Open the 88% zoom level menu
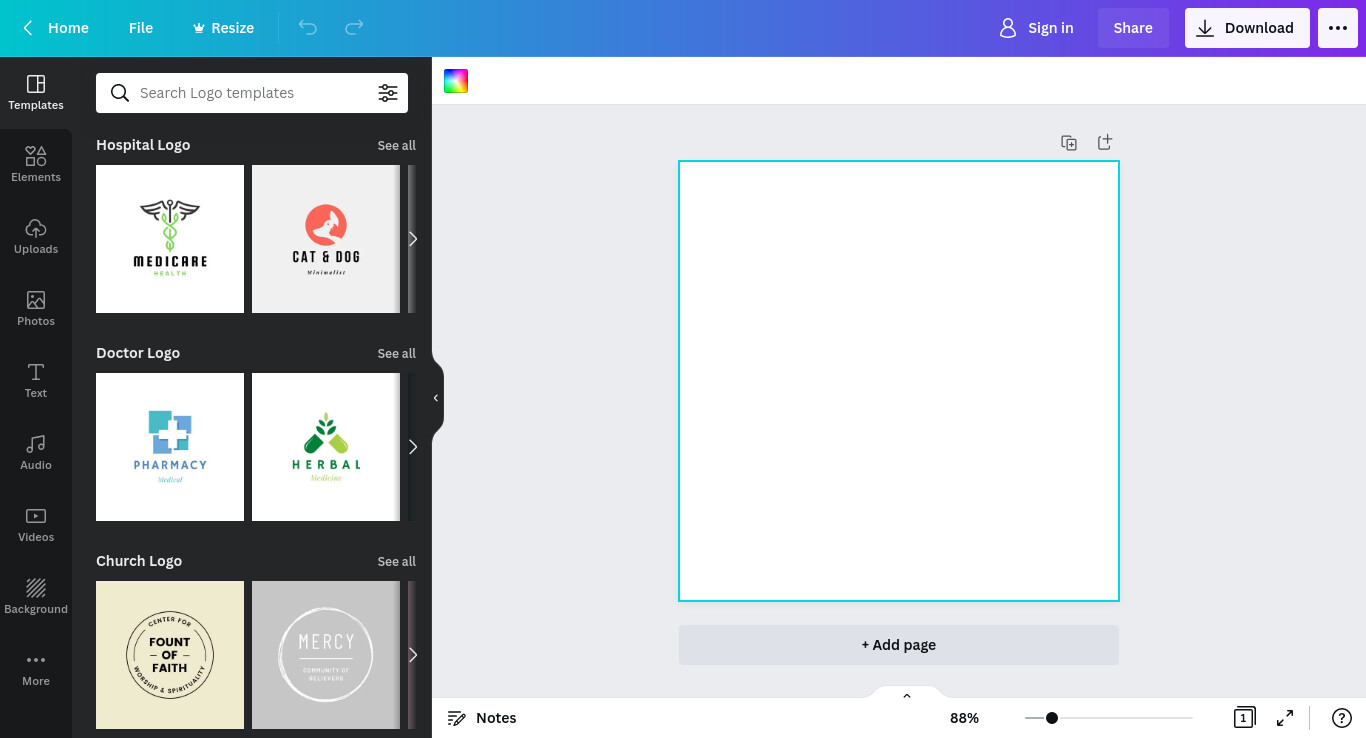Viewport: 1366px width, 738px height. click(964, 718)
